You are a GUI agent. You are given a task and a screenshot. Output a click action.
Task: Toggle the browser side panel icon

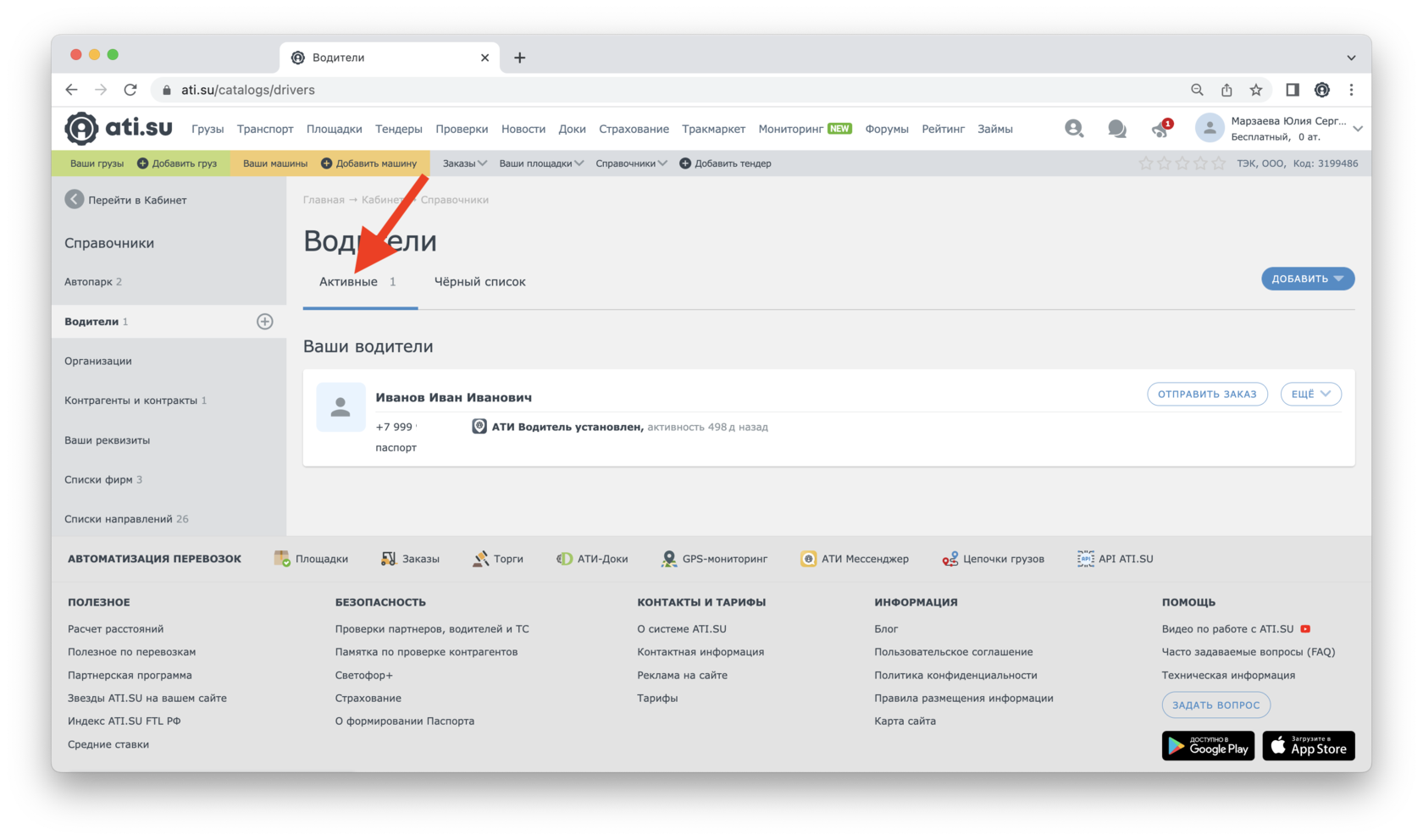pyautogui.click(x=1293, y=90)
